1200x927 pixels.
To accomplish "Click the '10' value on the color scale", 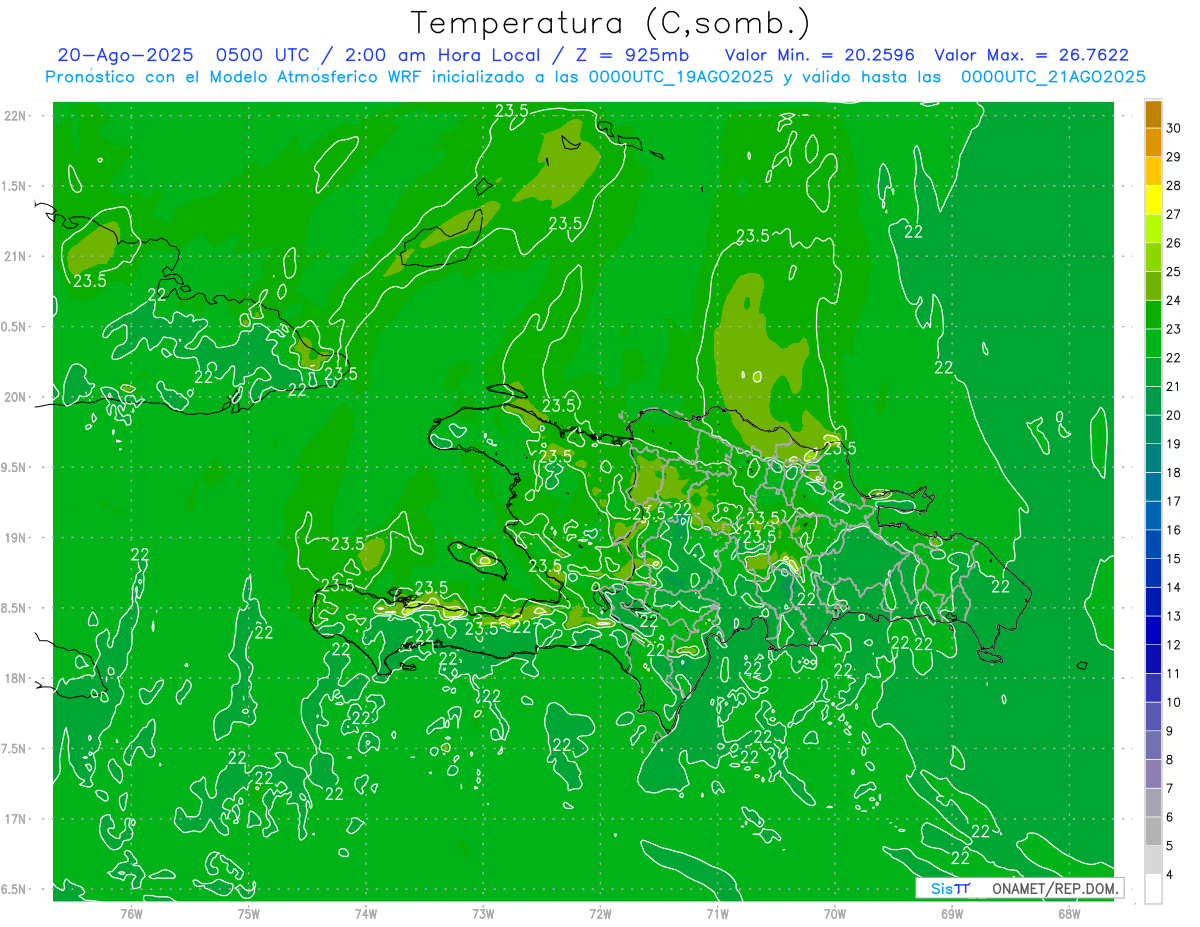I will click(x=1173, y=702).
